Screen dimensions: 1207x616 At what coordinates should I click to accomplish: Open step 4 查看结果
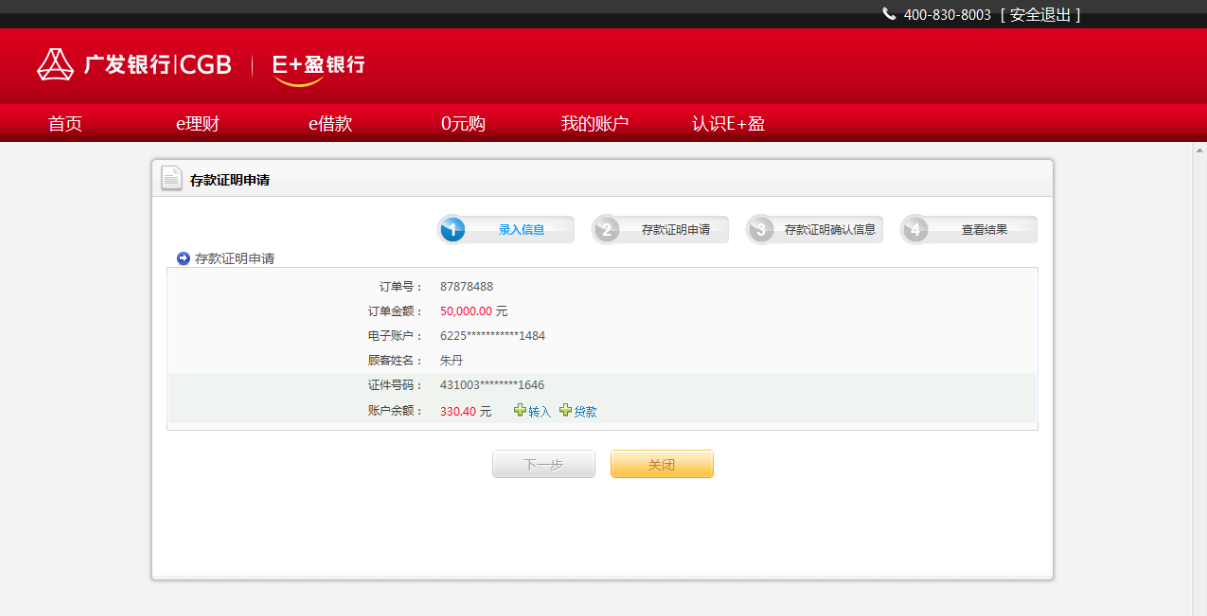[x=969, y=230]
